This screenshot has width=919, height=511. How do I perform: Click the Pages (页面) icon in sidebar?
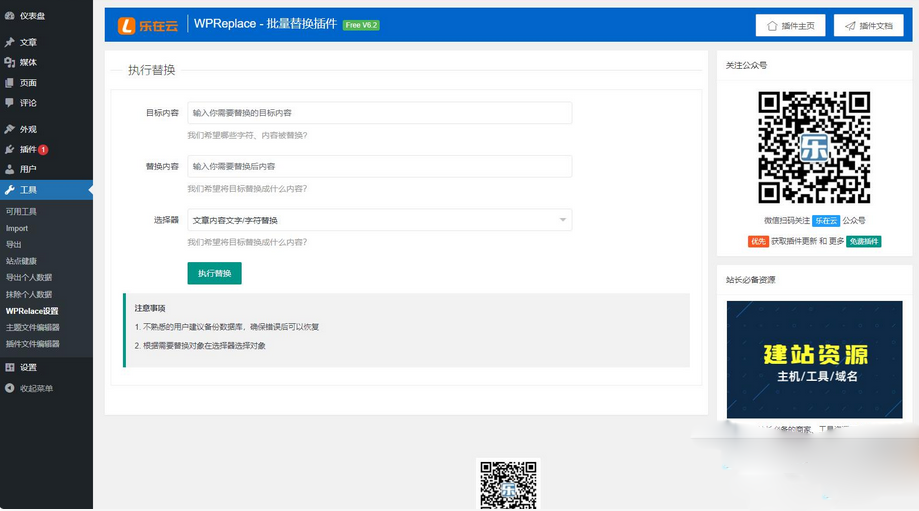[x=10, y=83]
